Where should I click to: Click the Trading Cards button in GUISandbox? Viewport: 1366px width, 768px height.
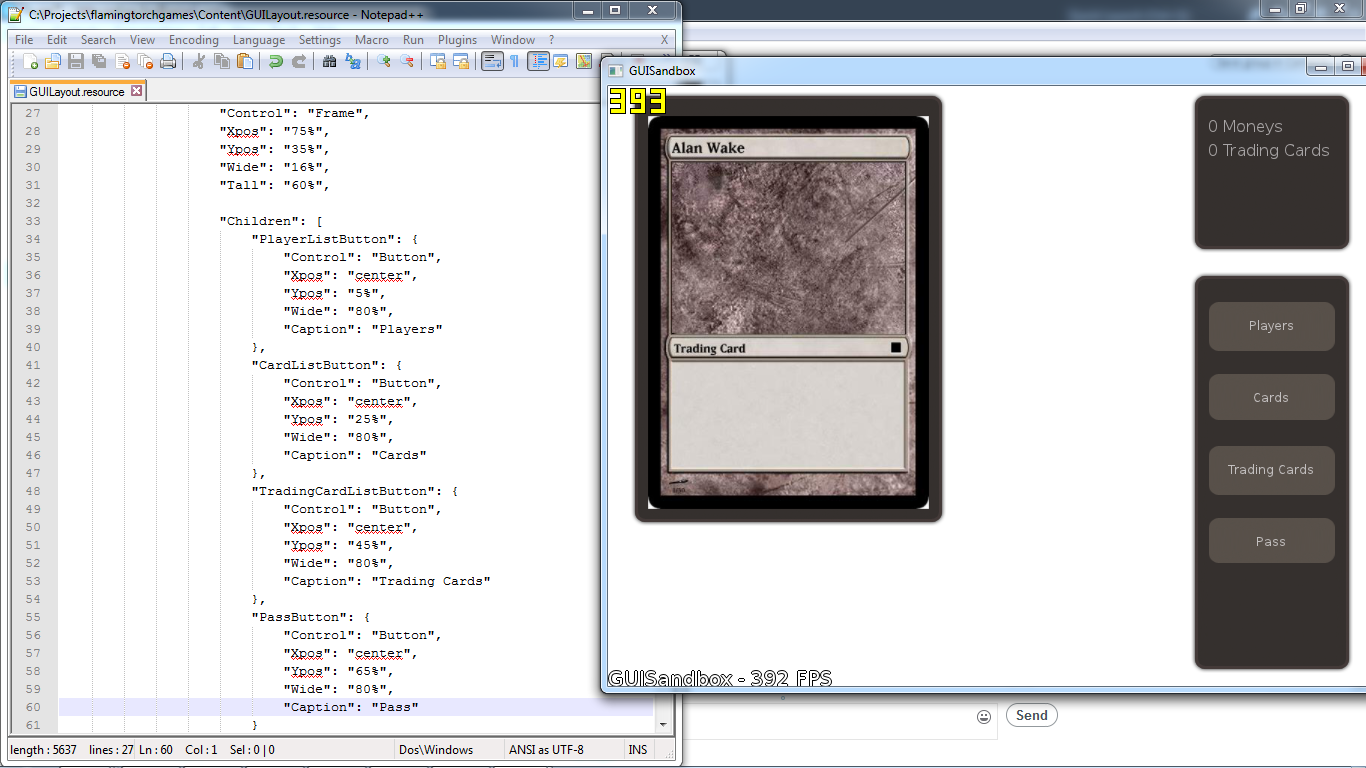[x=1271, y=470]
